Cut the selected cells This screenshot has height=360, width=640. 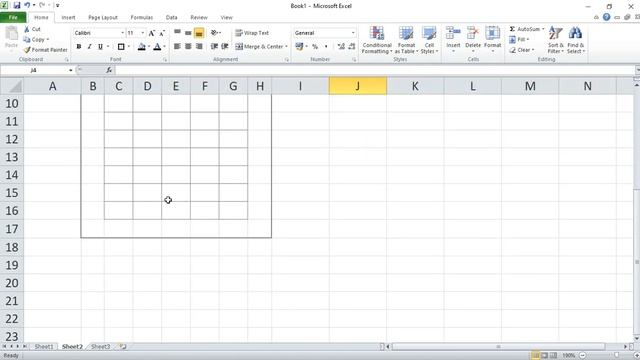click(32, 29)
